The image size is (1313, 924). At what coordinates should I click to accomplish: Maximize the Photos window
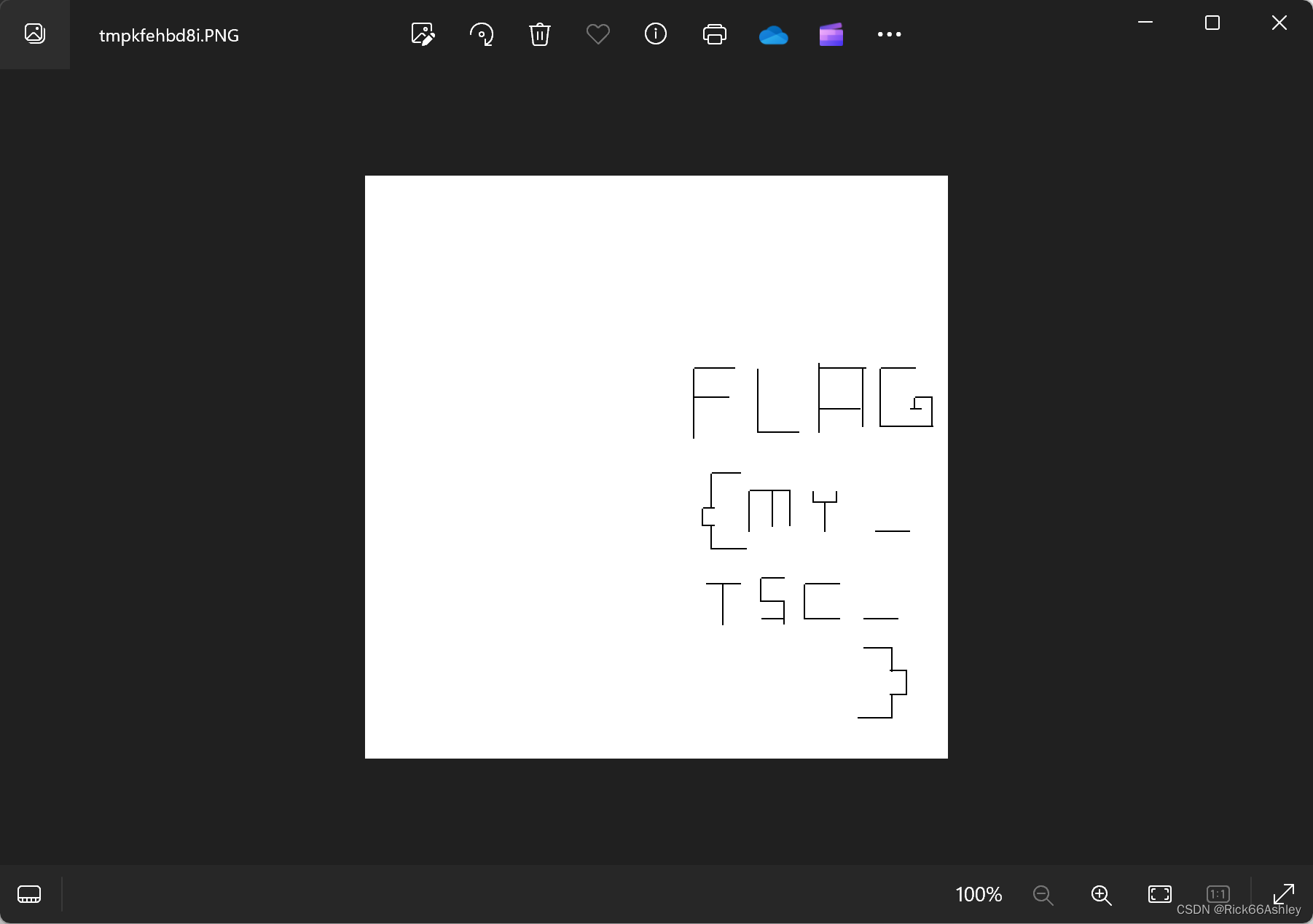[1212, 22]
